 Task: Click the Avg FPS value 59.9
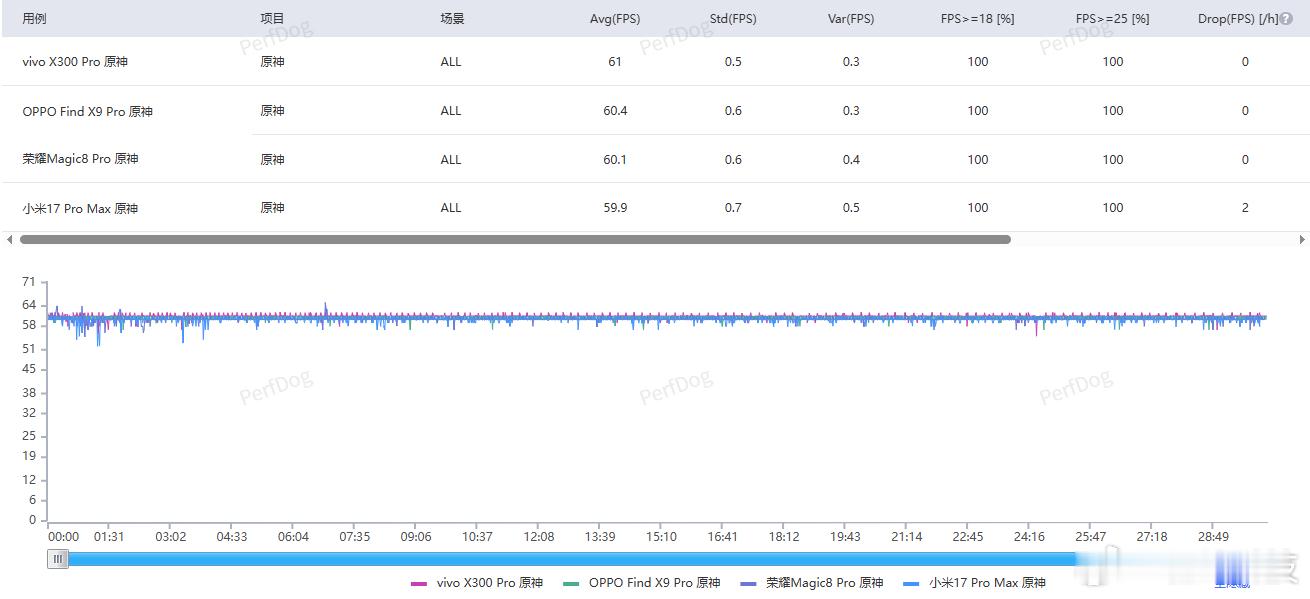click(x=615, y=208)
